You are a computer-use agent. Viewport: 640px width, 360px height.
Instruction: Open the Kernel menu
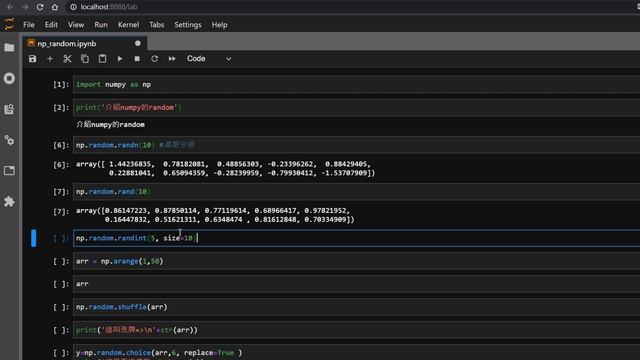(x=129, y=25)
